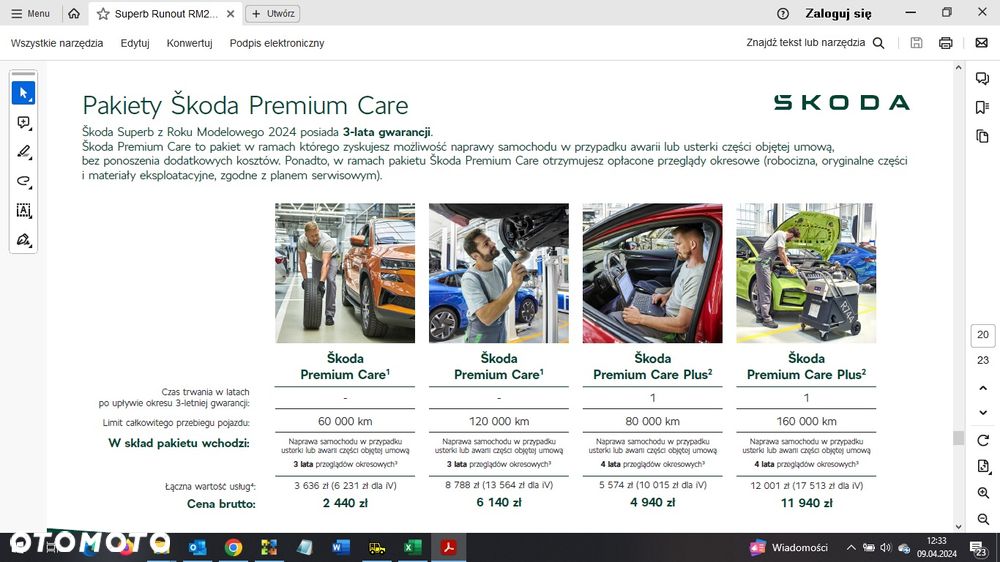Viewport: 1000px width, 562px height.
Task: Click the 2 440 zł price
Action: [x=345, y=503]
